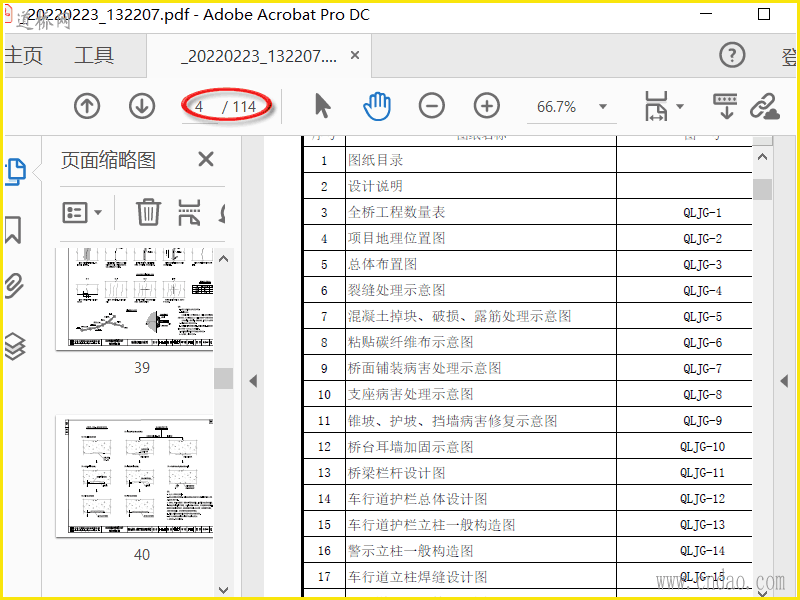Close the 页面缩略图 panel
Viewport: 800px width, 600px height.
point(206,160)
